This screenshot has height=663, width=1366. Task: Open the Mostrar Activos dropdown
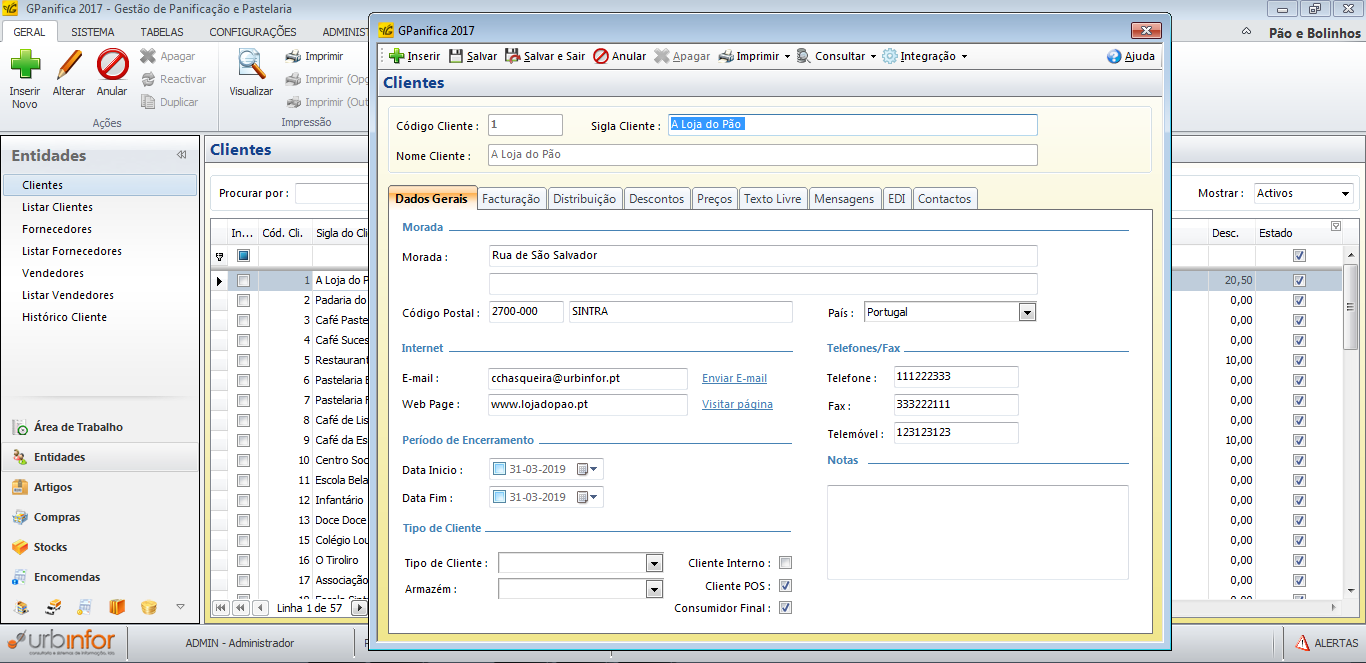tap(1344, 193)
